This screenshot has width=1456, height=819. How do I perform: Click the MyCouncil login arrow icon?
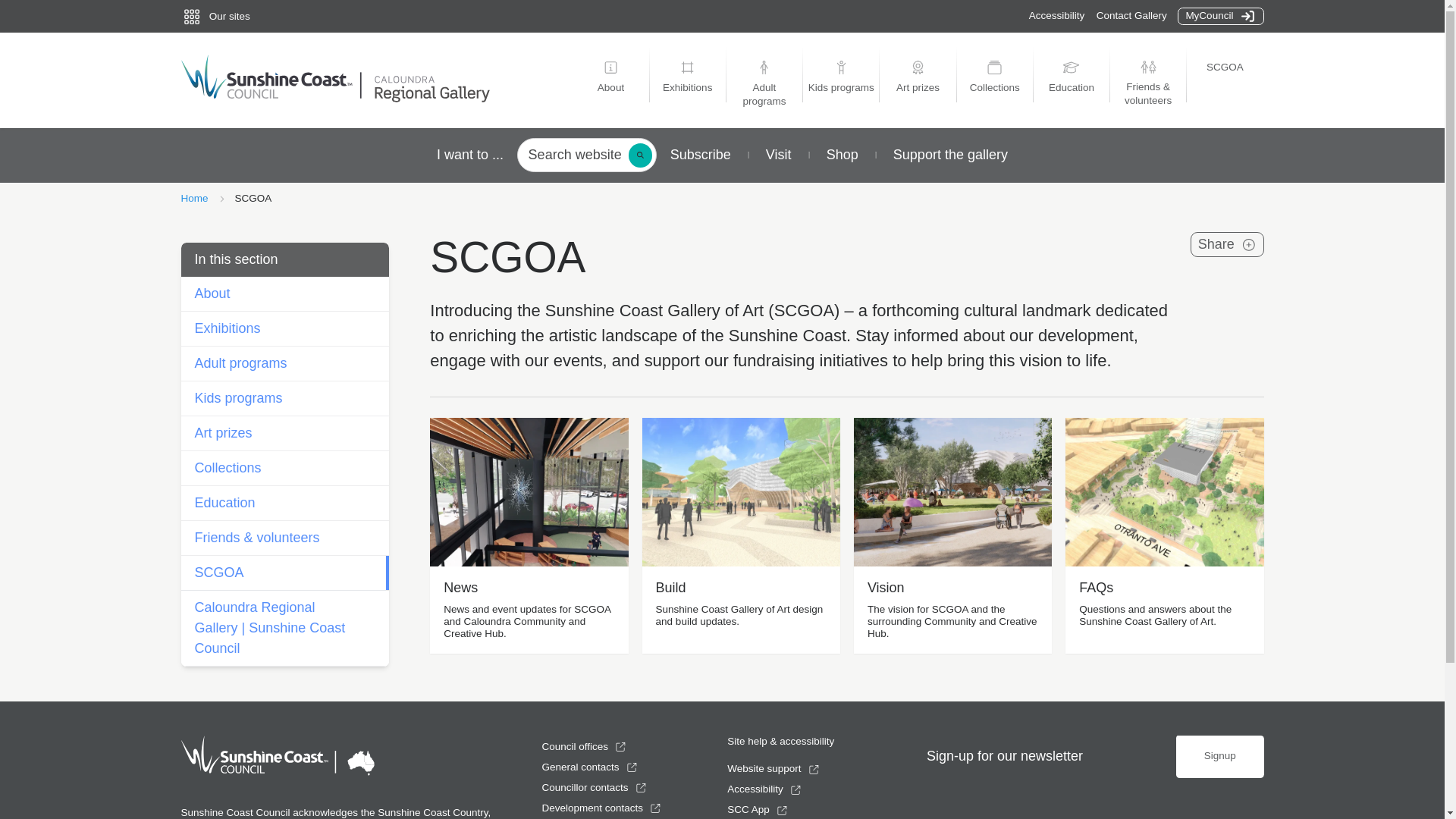1247,16
